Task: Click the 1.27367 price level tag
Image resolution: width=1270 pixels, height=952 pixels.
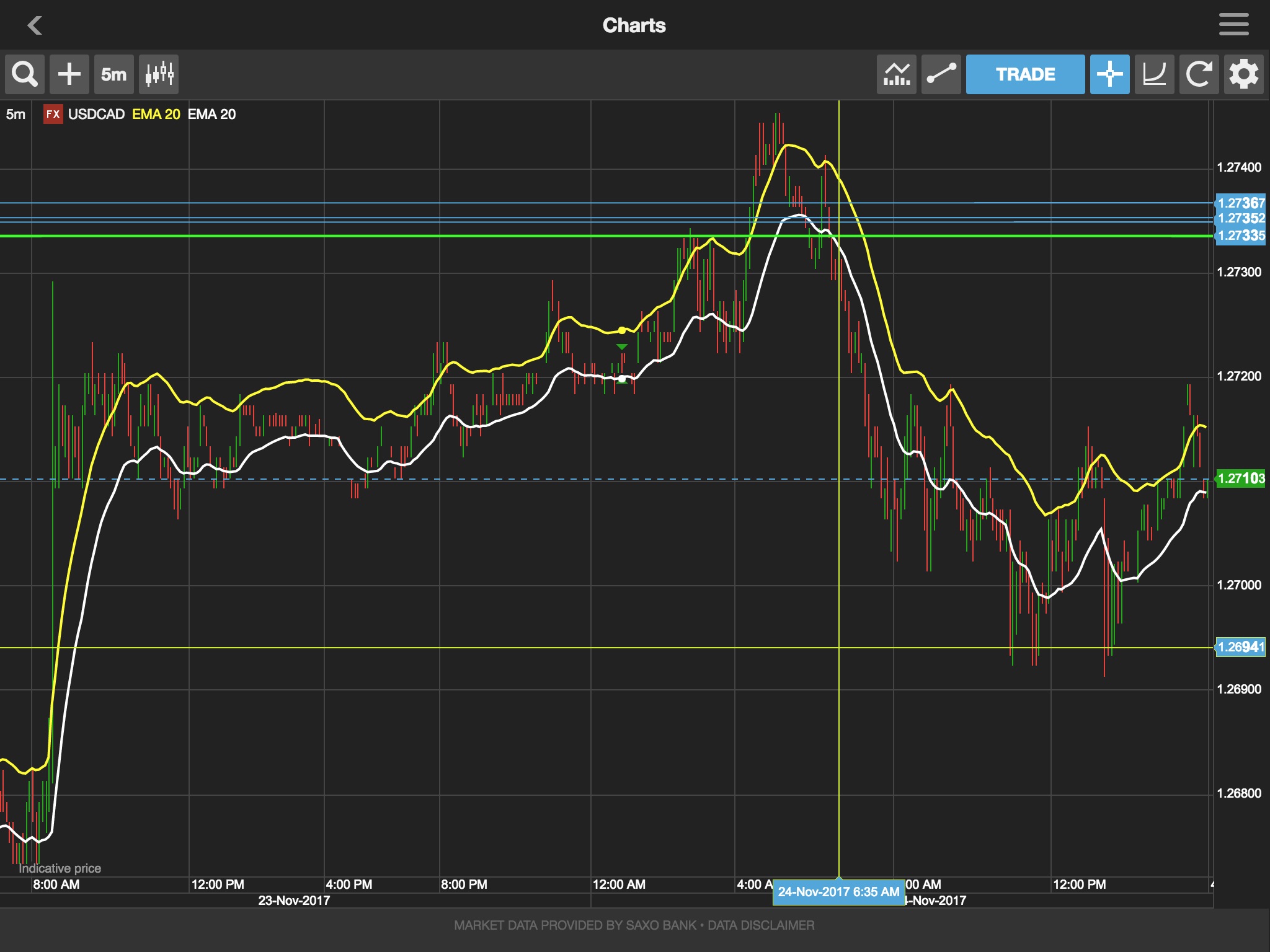Action: [1240, 203]
